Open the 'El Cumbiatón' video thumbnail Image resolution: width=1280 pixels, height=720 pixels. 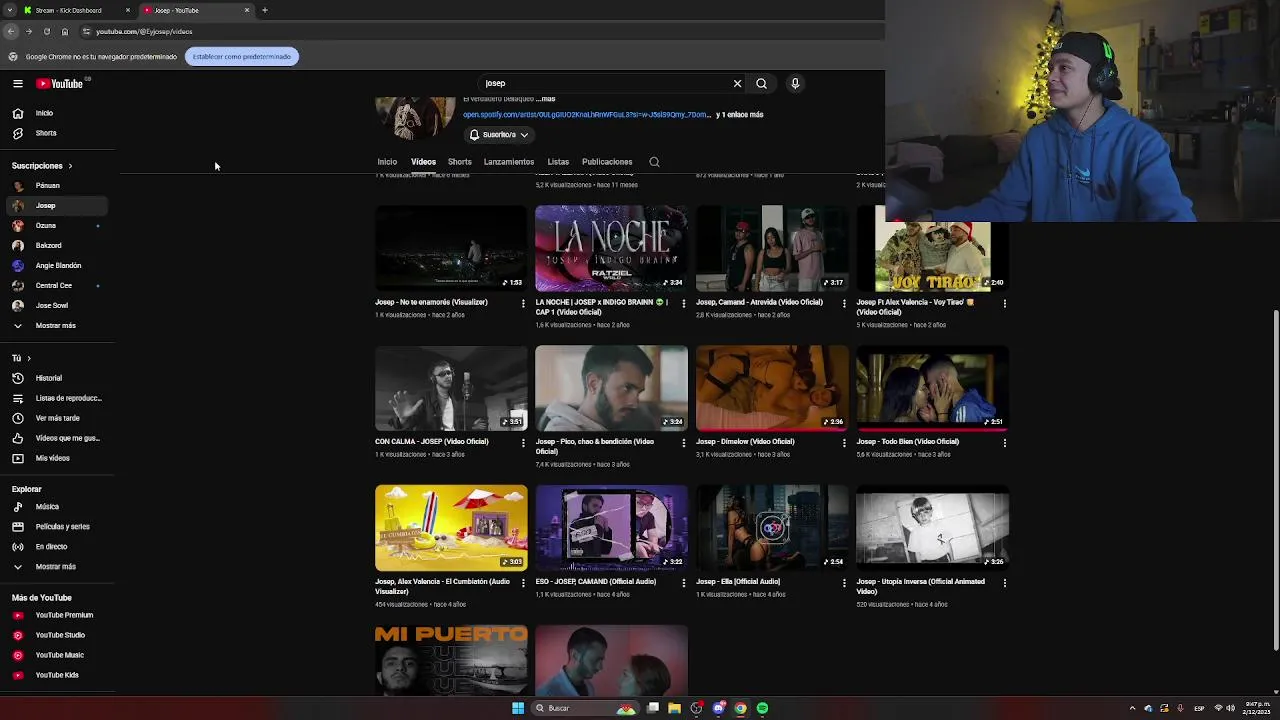451,528
